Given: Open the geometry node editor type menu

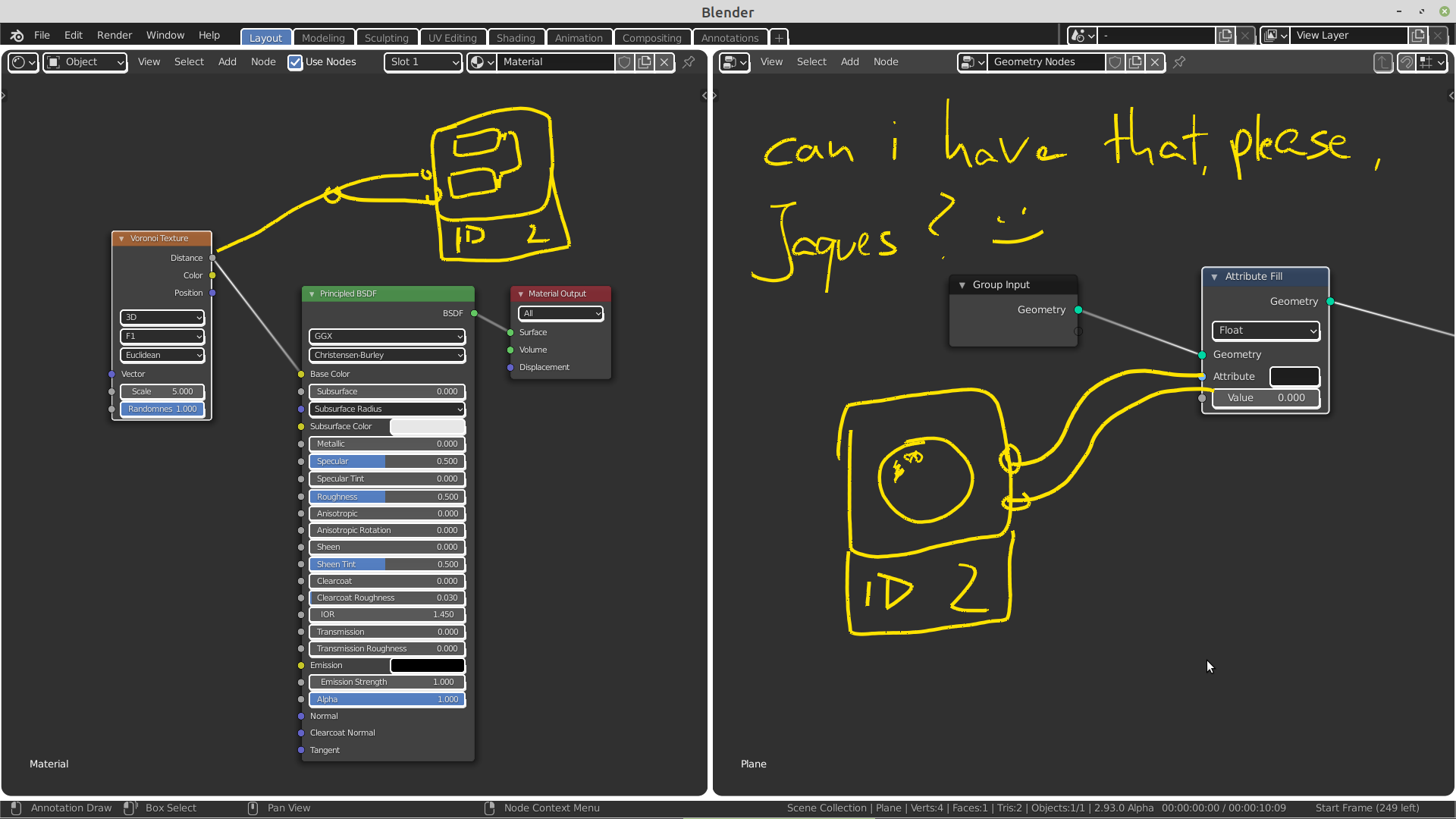Looking at the screenshot, I should tap(734, 62).
